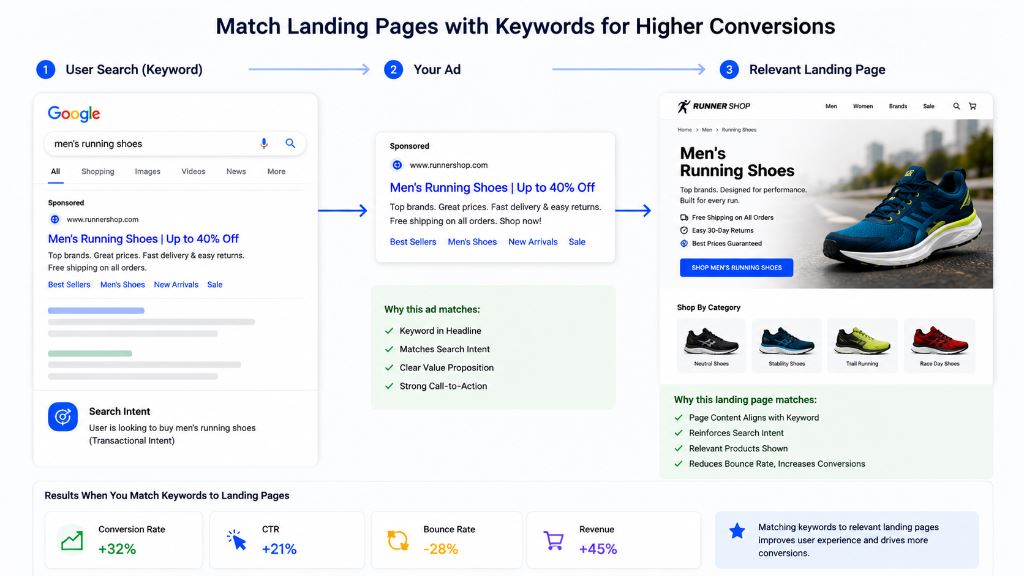Screen dimensions: 1024x576
Task: Open Men menu in Runner Shop nav
Action: (x=831, y=106)
